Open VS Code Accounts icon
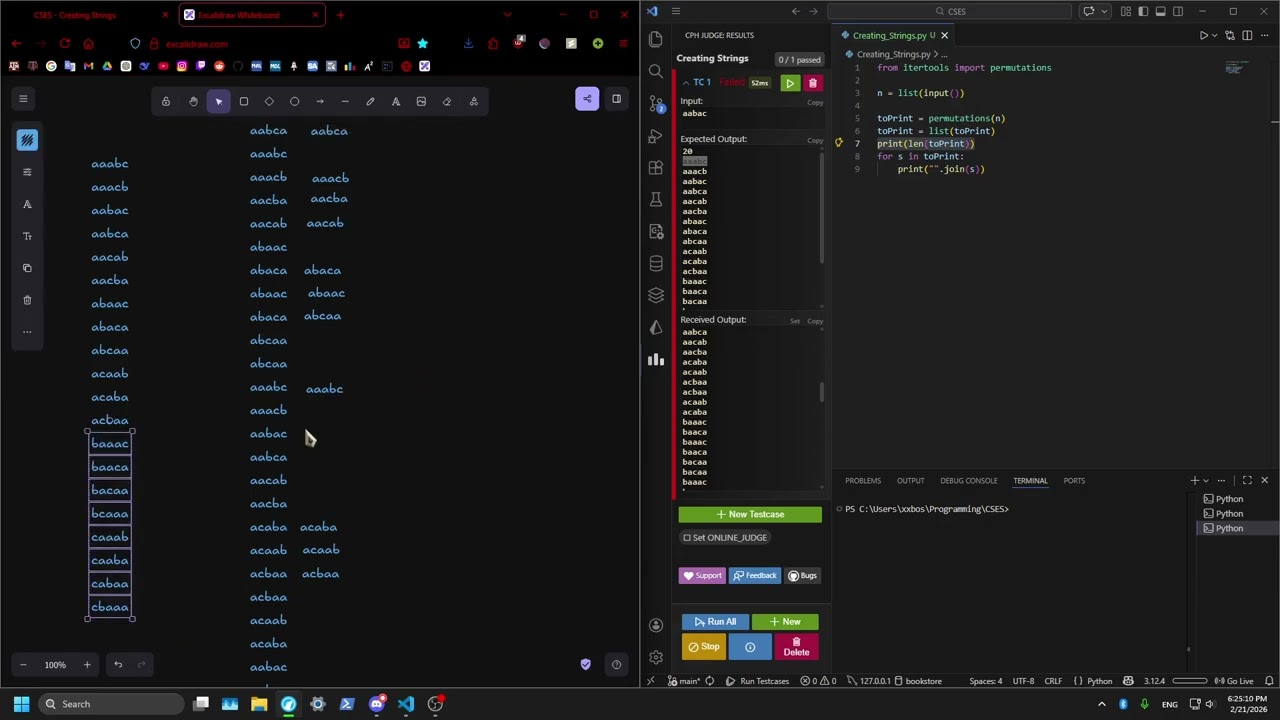Viewport: 1280px width, 720px height. pyautogui.click(x=656, y=625)
